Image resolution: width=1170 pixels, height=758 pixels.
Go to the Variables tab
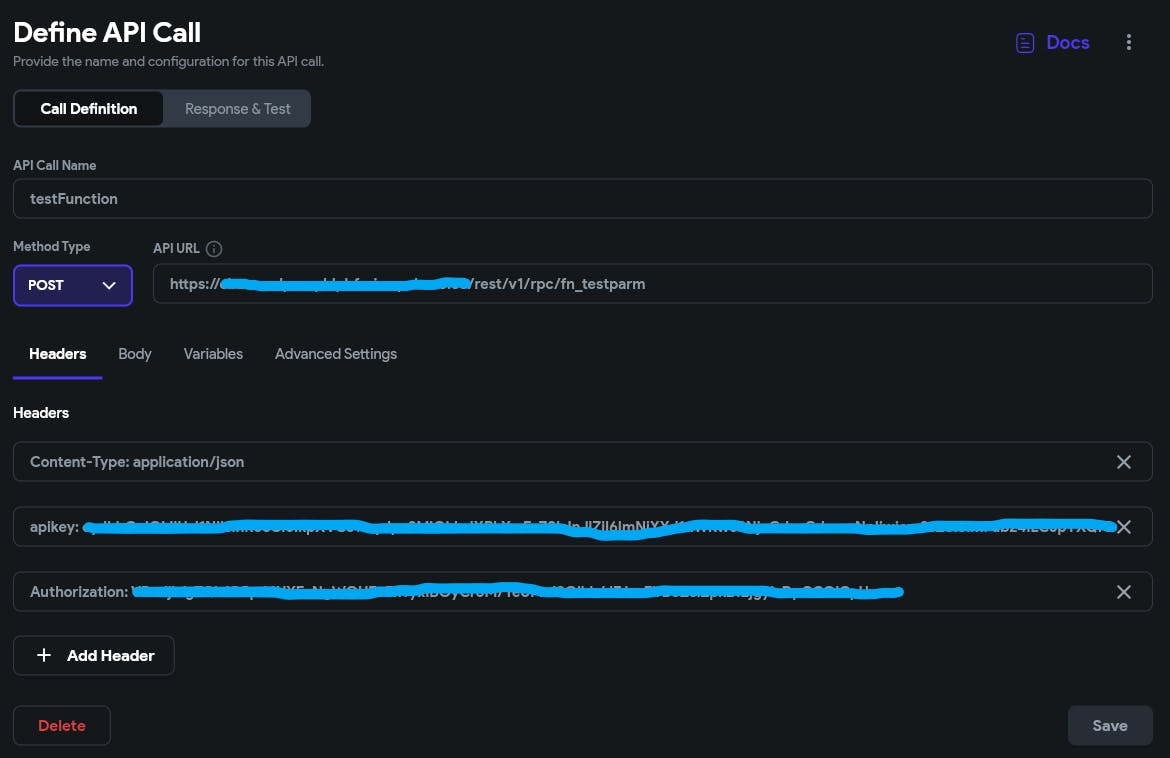pyautogui.click(x=213, y=354)
